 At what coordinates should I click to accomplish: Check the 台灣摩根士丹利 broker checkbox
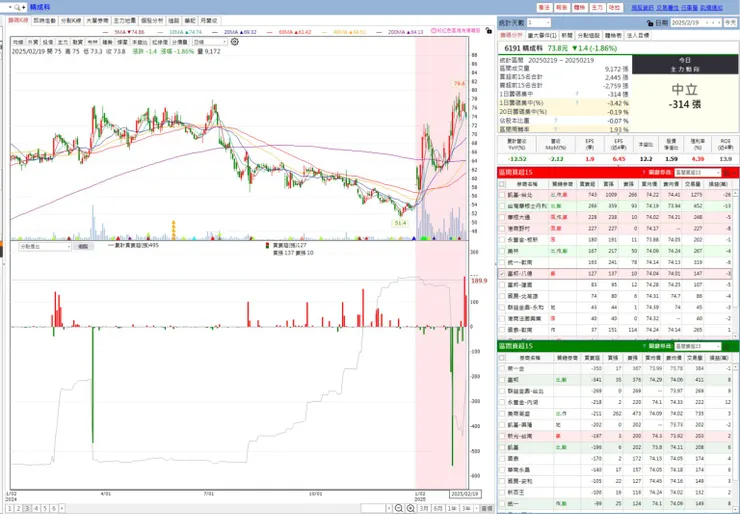click(x=502, y=206)
